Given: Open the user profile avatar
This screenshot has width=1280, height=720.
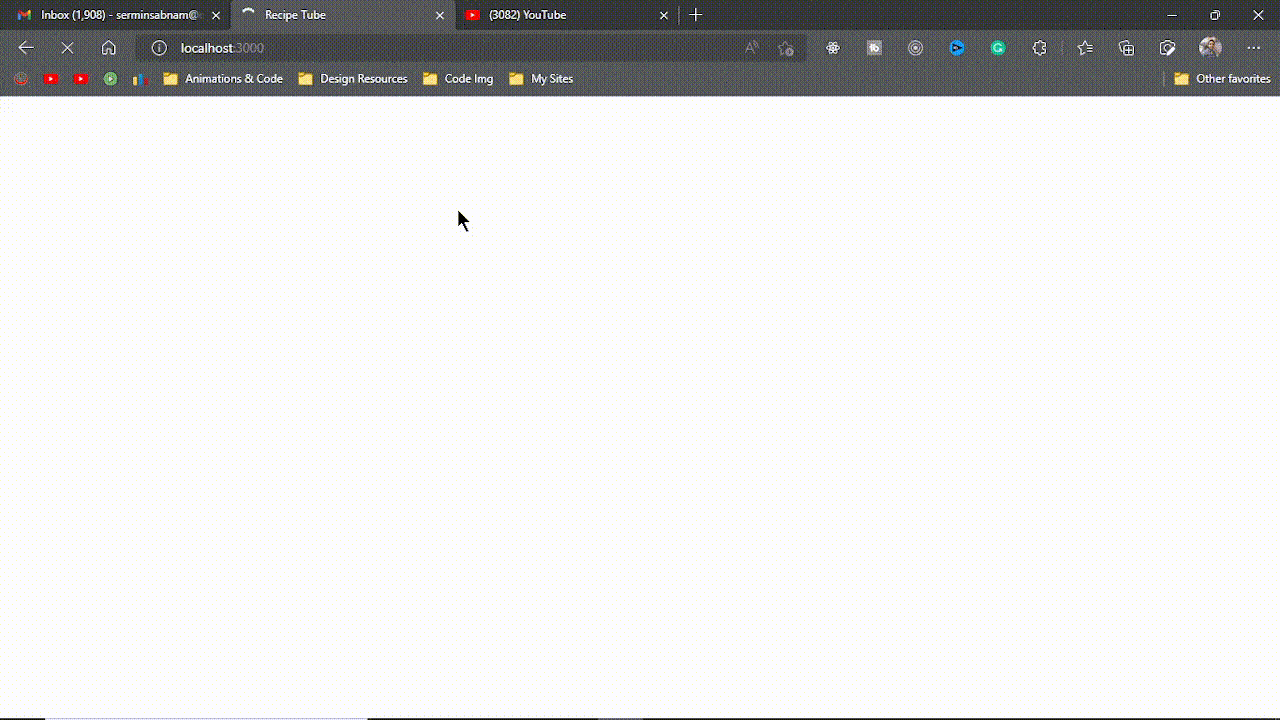Looking at the screenshot, I should tap(1210, 48).
